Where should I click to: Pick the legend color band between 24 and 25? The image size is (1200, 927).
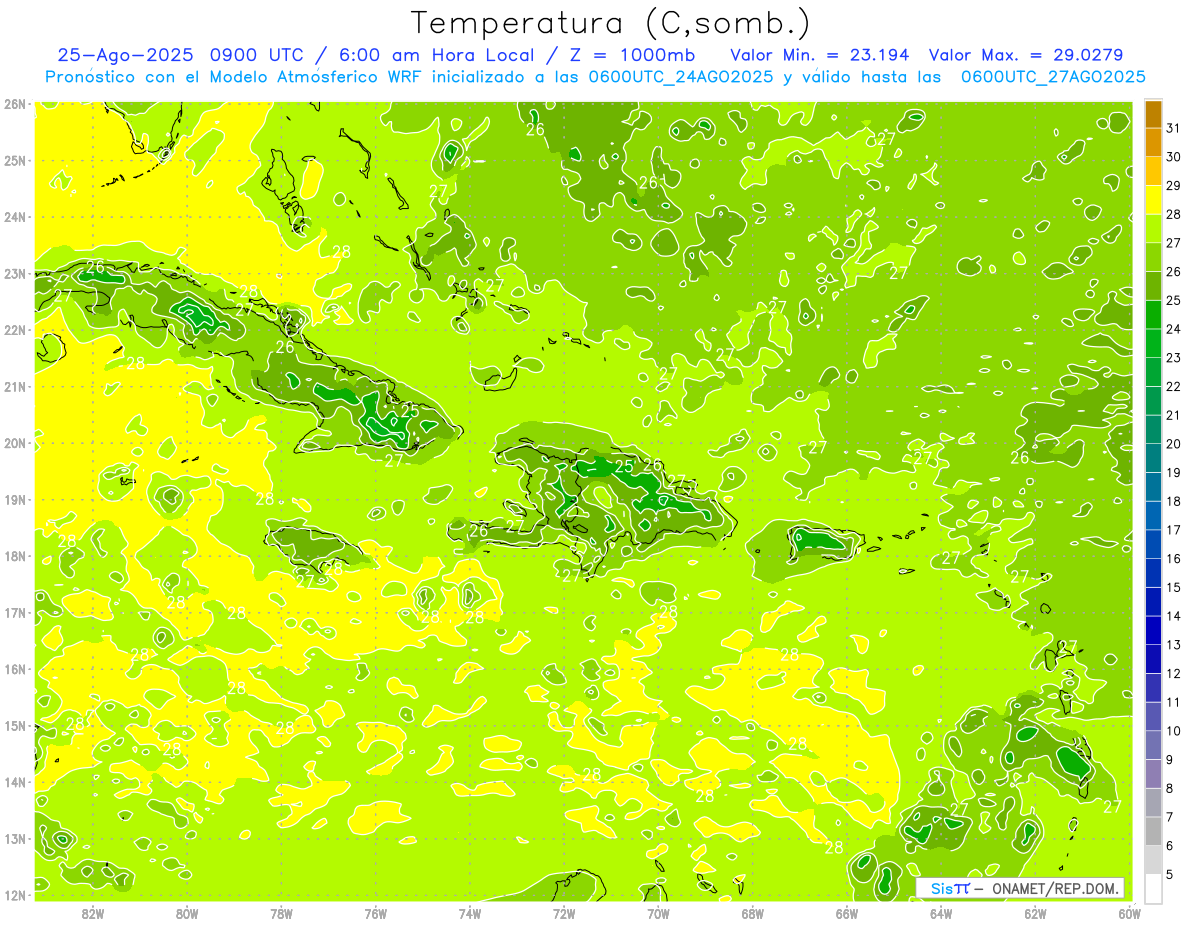click(1153, 315)
